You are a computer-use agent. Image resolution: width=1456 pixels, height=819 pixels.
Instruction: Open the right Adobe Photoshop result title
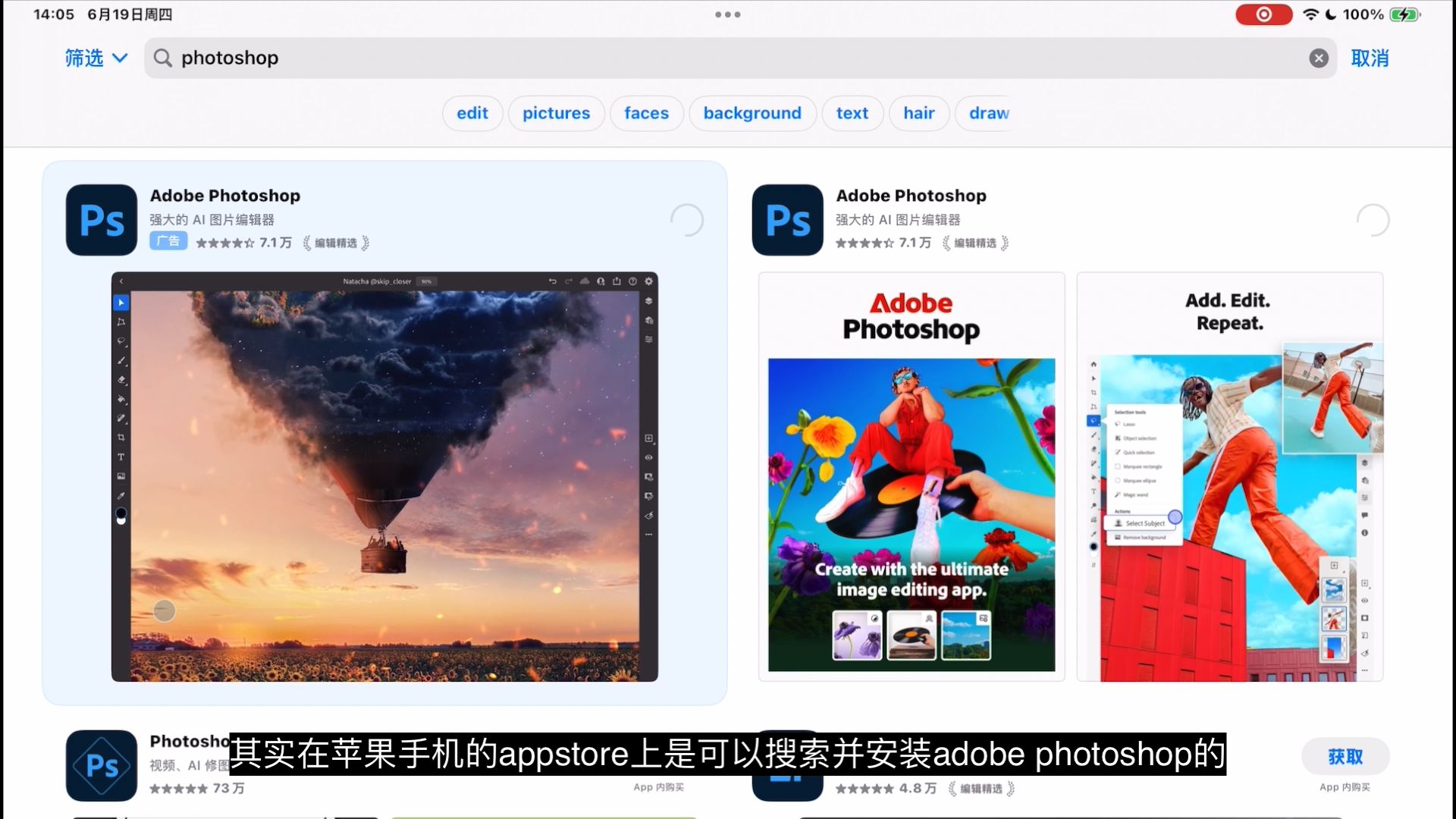911,196
